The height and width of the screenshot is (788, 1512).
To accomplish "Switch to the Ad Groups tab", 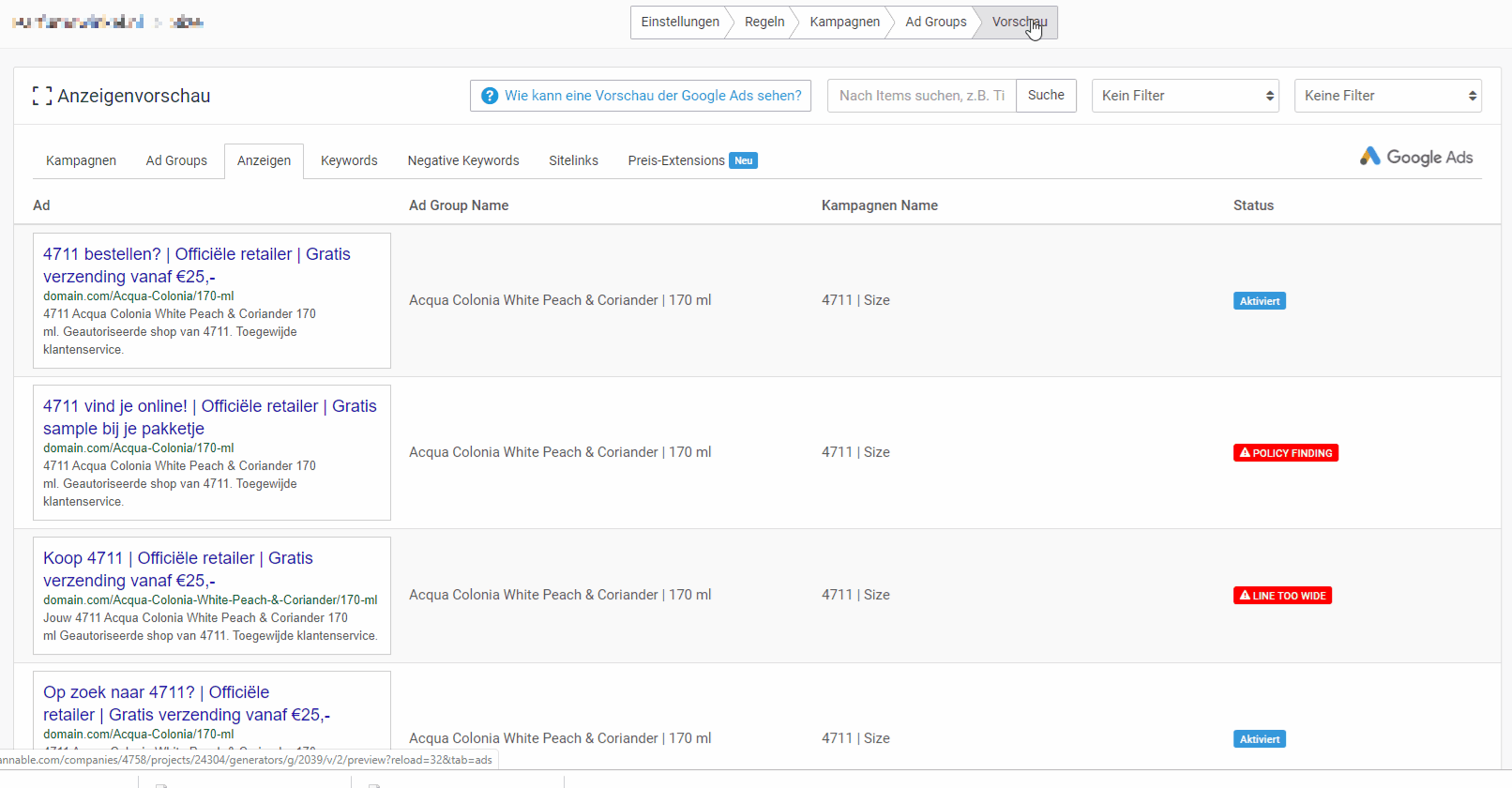I will click(176, 160).
